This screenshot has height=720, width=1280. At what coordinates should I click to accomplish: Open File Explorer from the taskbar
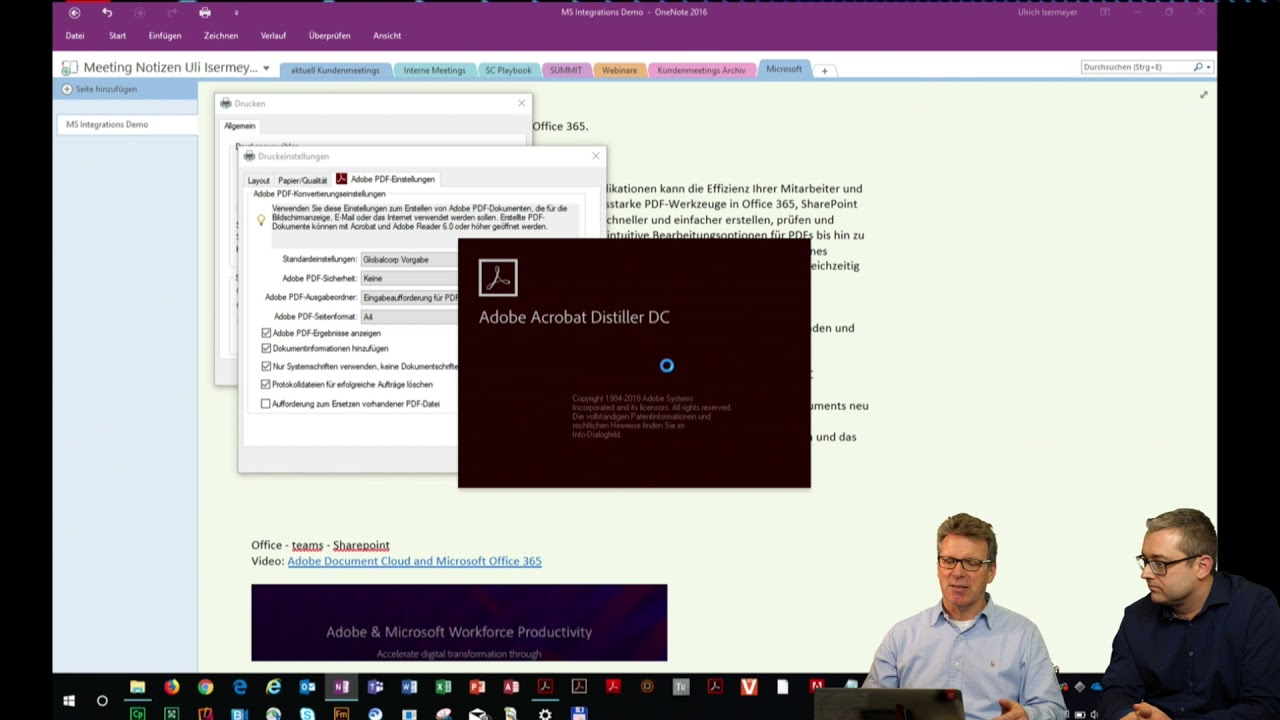pyautogui.click(x=138, y=687)
